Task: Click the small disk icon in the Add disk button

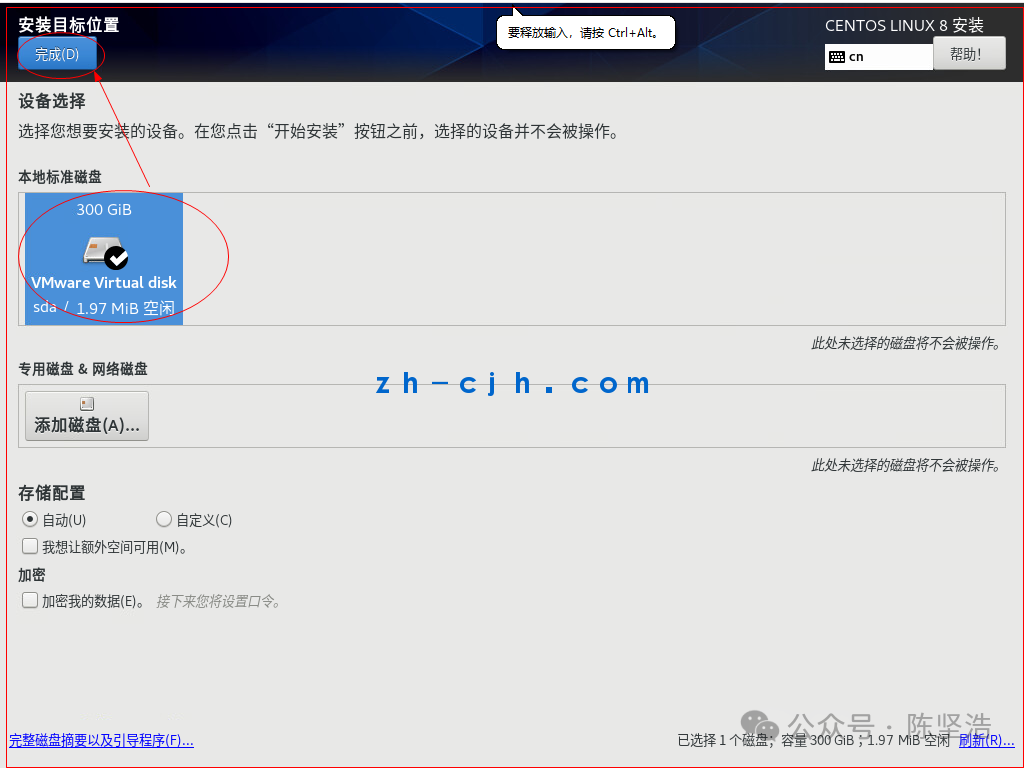Action: (x=87, y=404)
